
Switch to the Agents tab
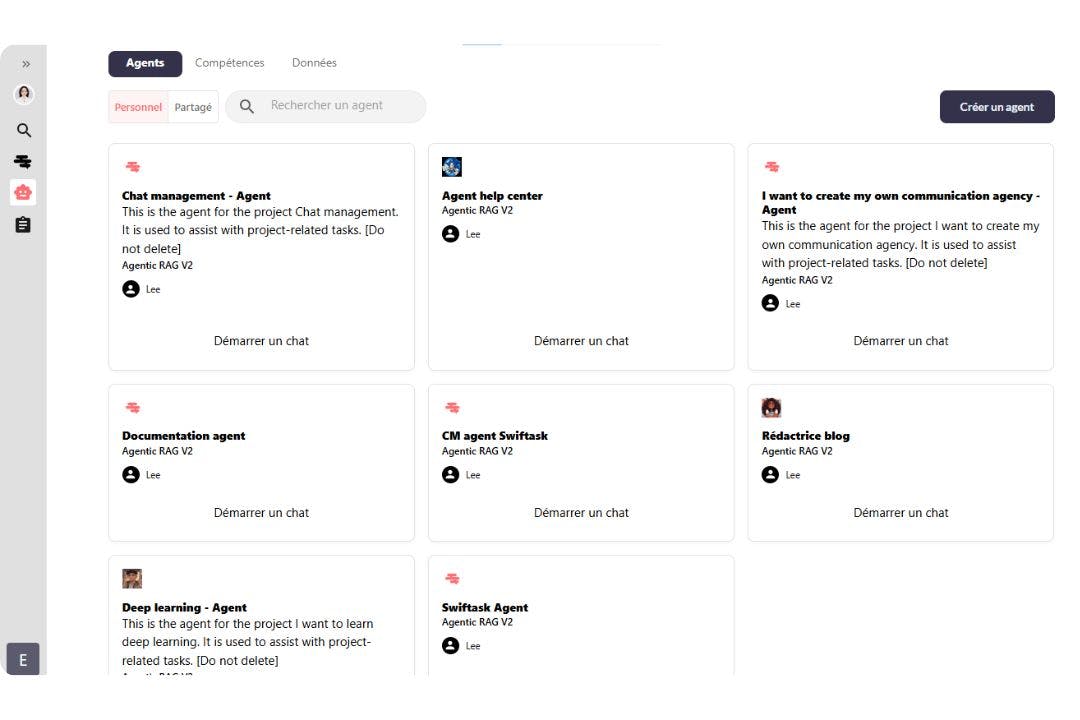(145, 63)
